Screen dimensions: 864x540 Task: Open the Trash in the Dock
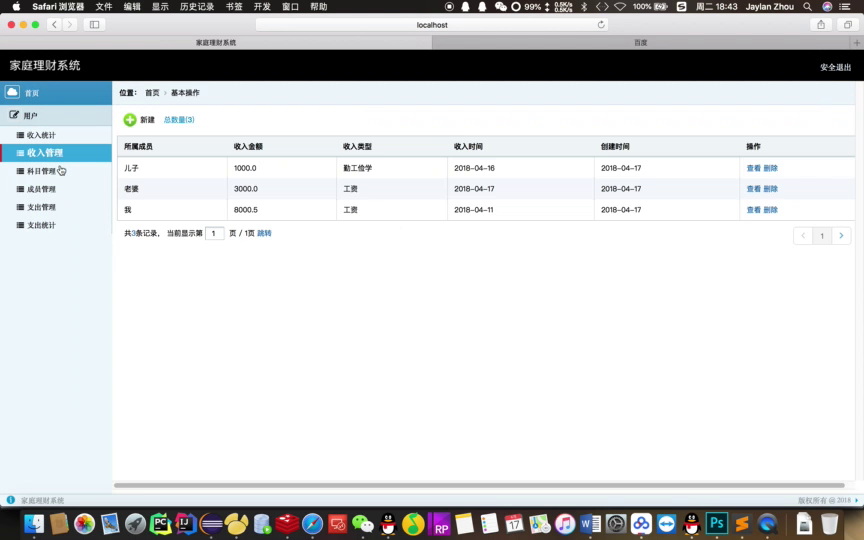click(829, 523)
